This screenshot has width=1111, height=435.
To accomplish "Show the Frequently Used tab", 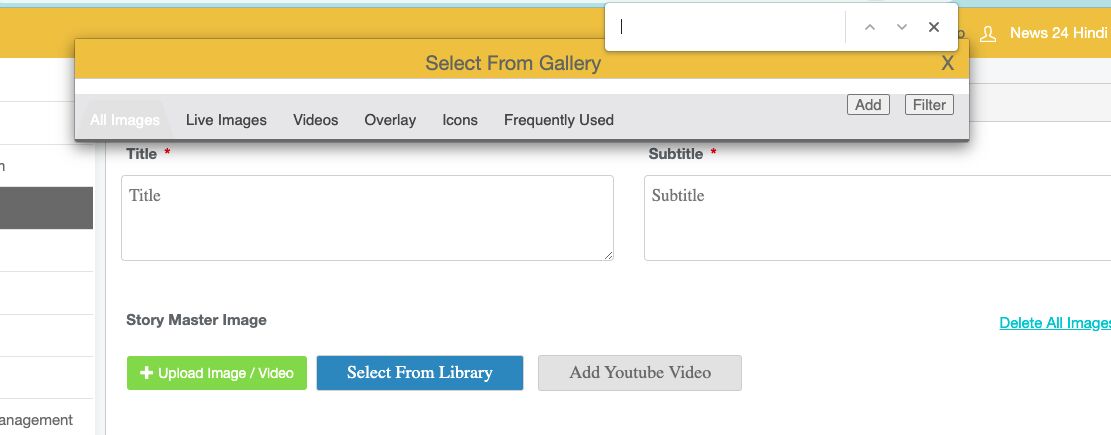I will pyautogui.click(x=559, y=120).
